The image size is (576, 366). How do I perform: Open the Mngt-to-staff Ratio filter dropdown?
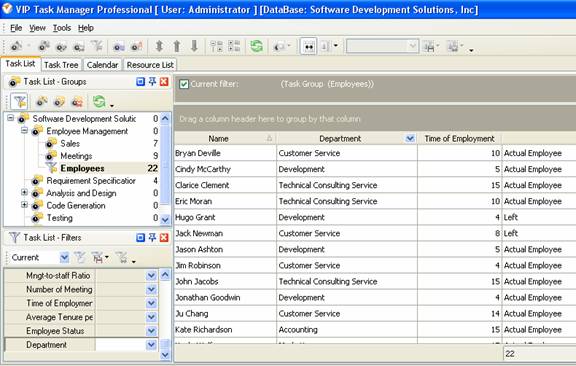151,276
